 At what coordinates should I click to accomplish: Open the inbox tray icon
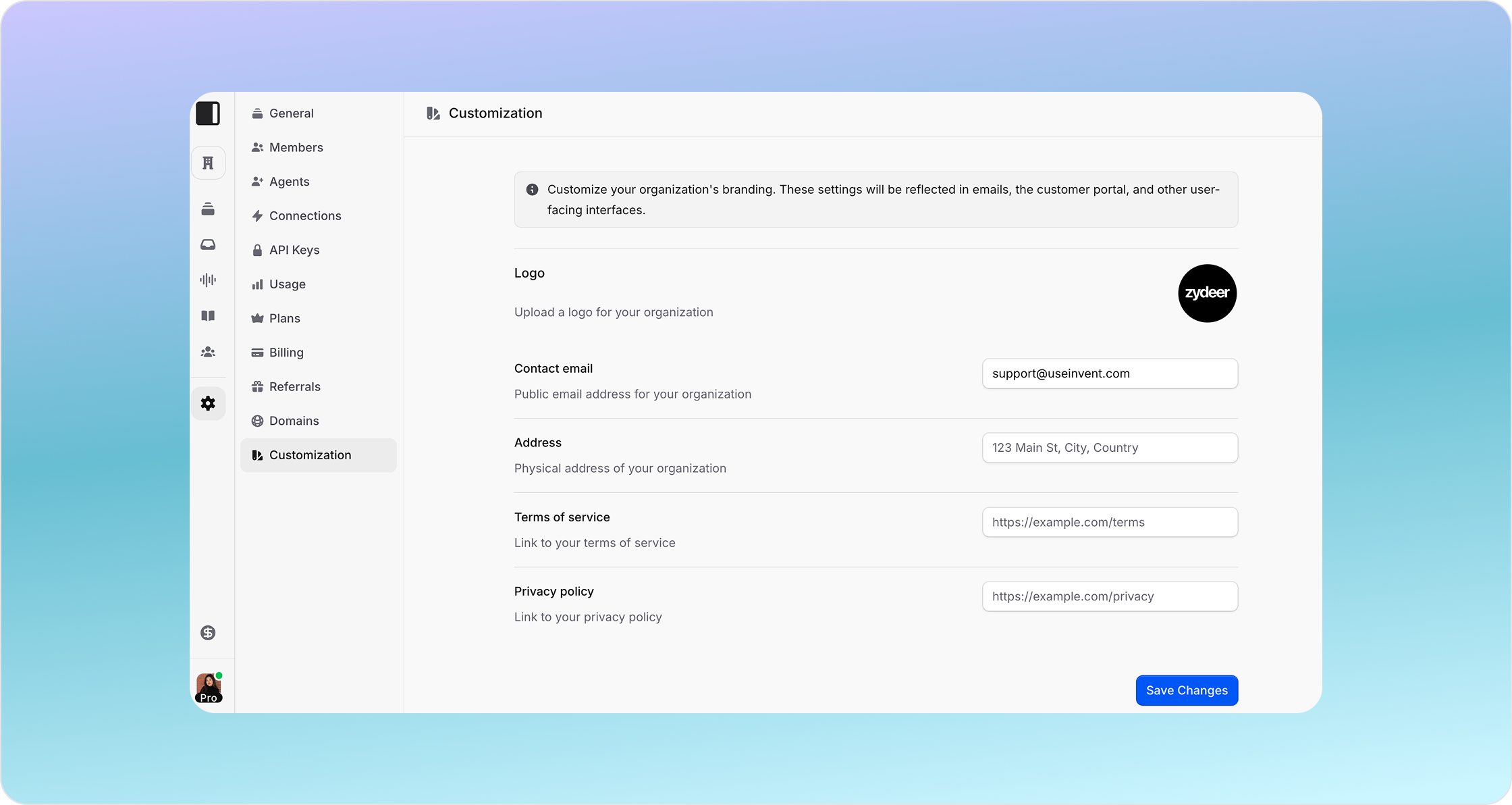(x=208, y=244)
